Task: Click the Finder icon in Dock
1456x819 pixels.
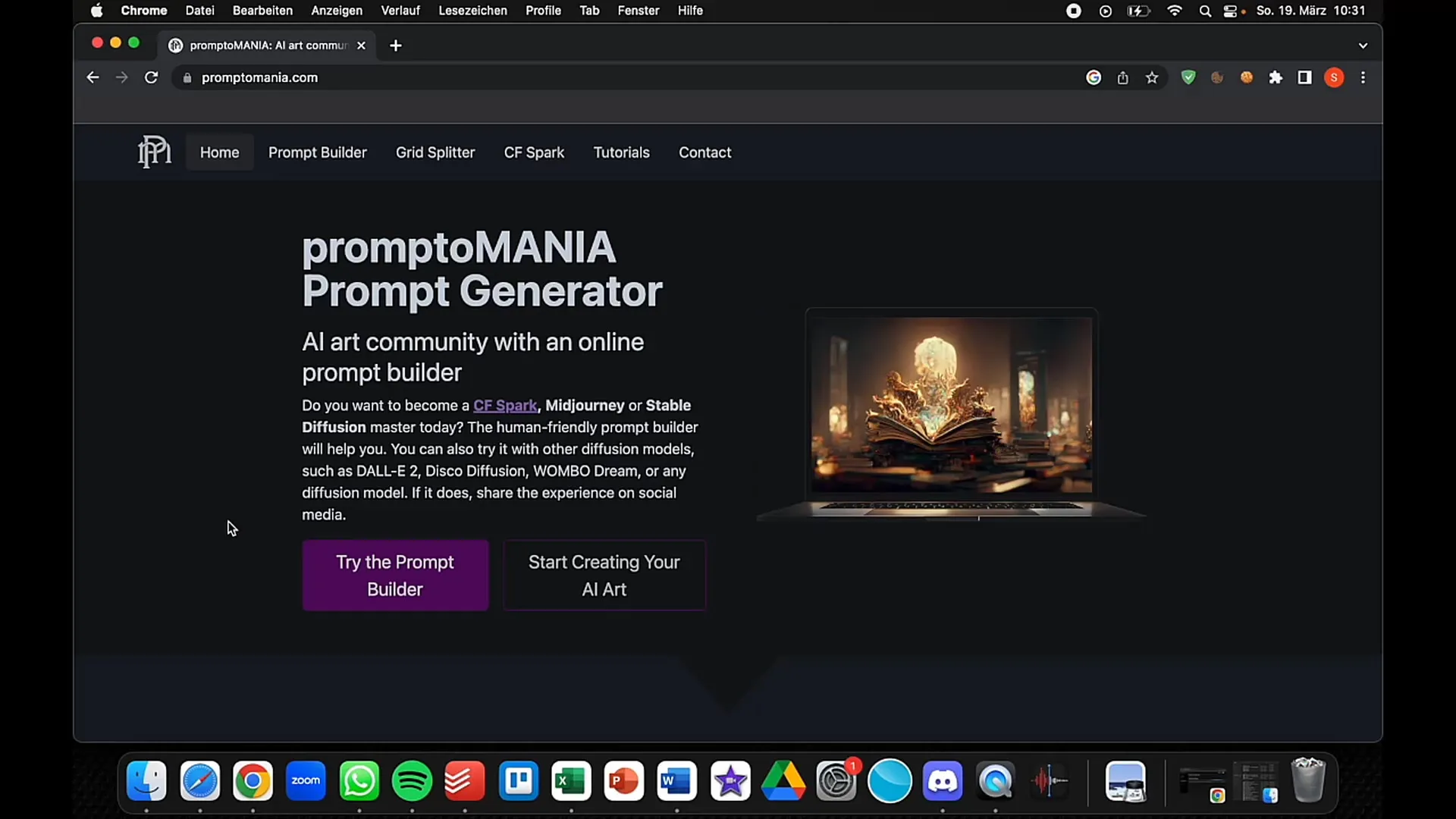Action: click(x=146, y=781)
